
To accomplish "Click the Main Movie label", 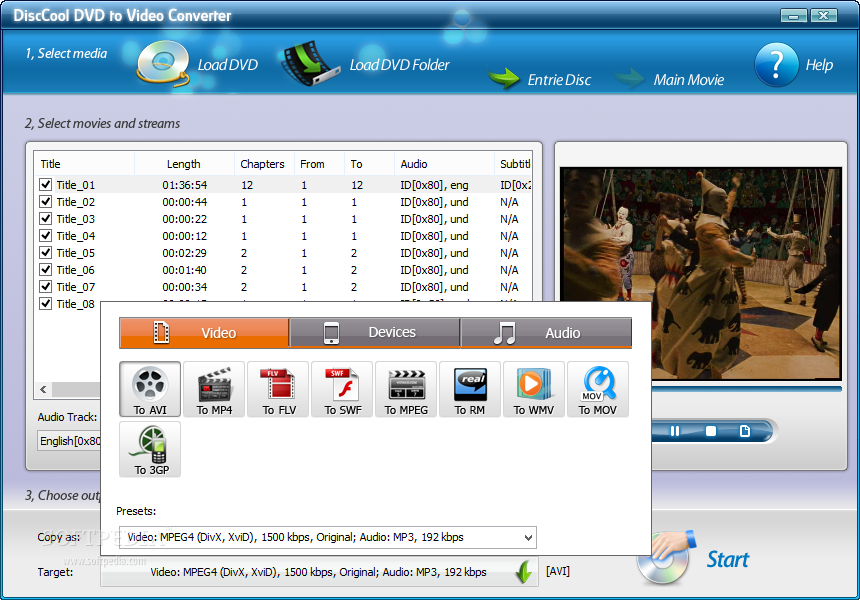I will pyautogui.click(x=688, y=80).
